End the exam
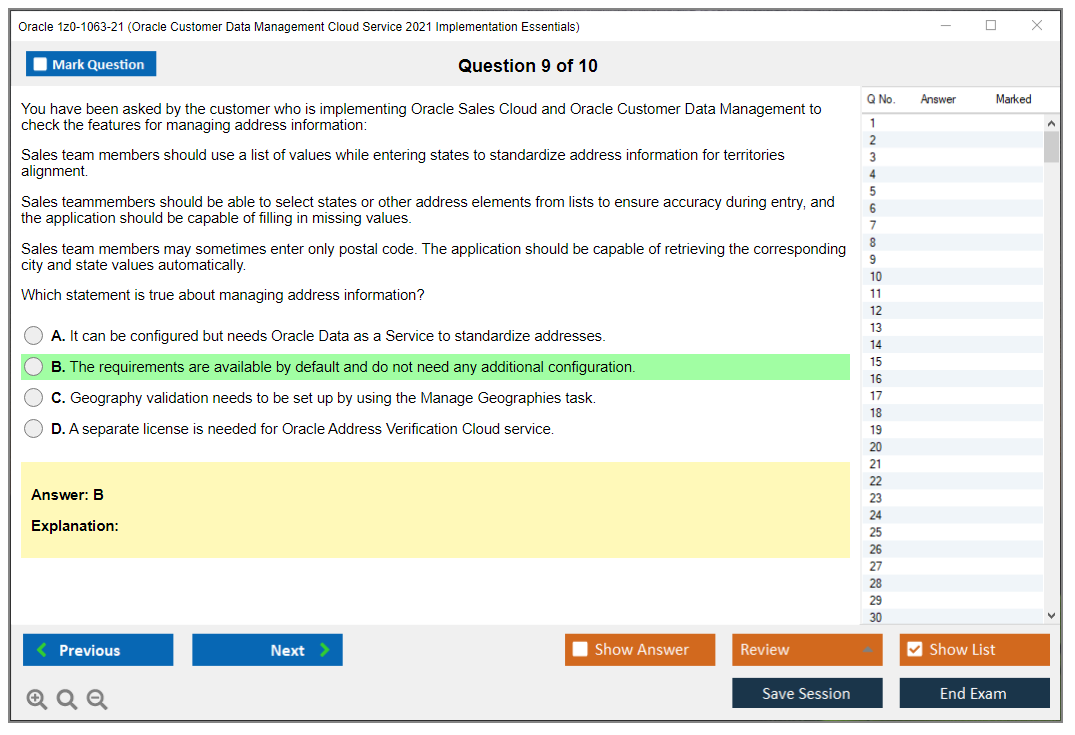The image size is (1075, 735). (x=974, y=692)
